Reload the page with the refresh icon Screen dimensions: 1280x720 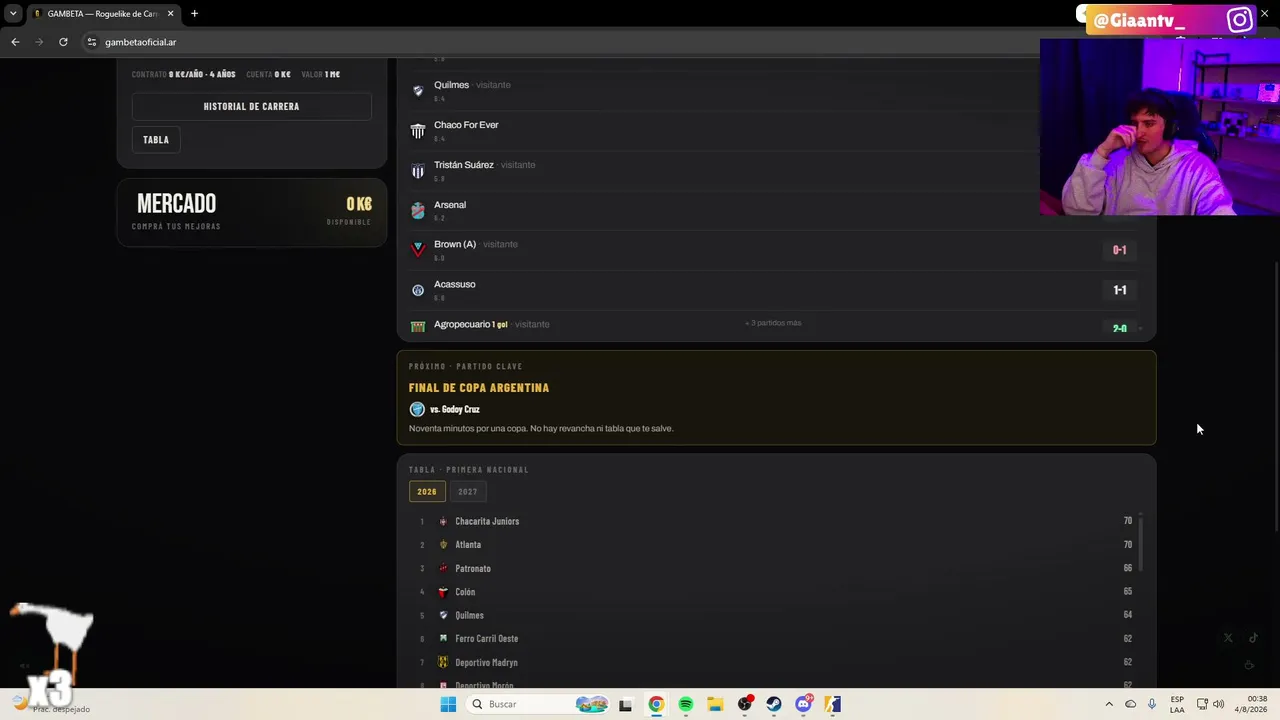tap(63, 42)
